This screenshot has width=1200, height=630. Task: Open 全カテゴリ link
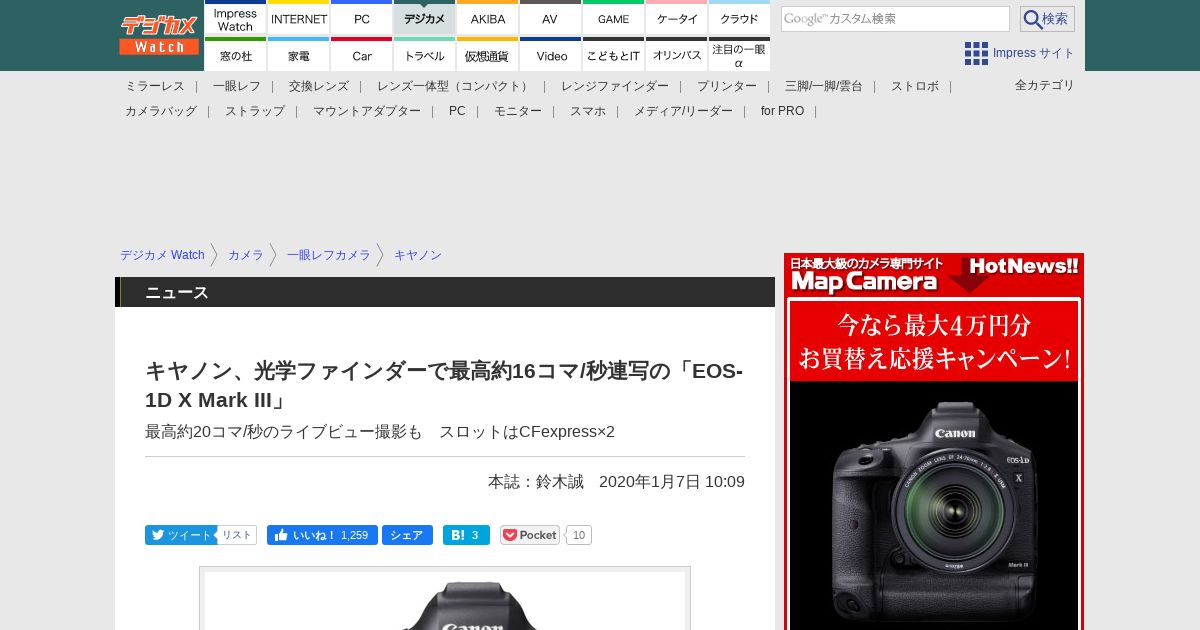point(1045,85)
